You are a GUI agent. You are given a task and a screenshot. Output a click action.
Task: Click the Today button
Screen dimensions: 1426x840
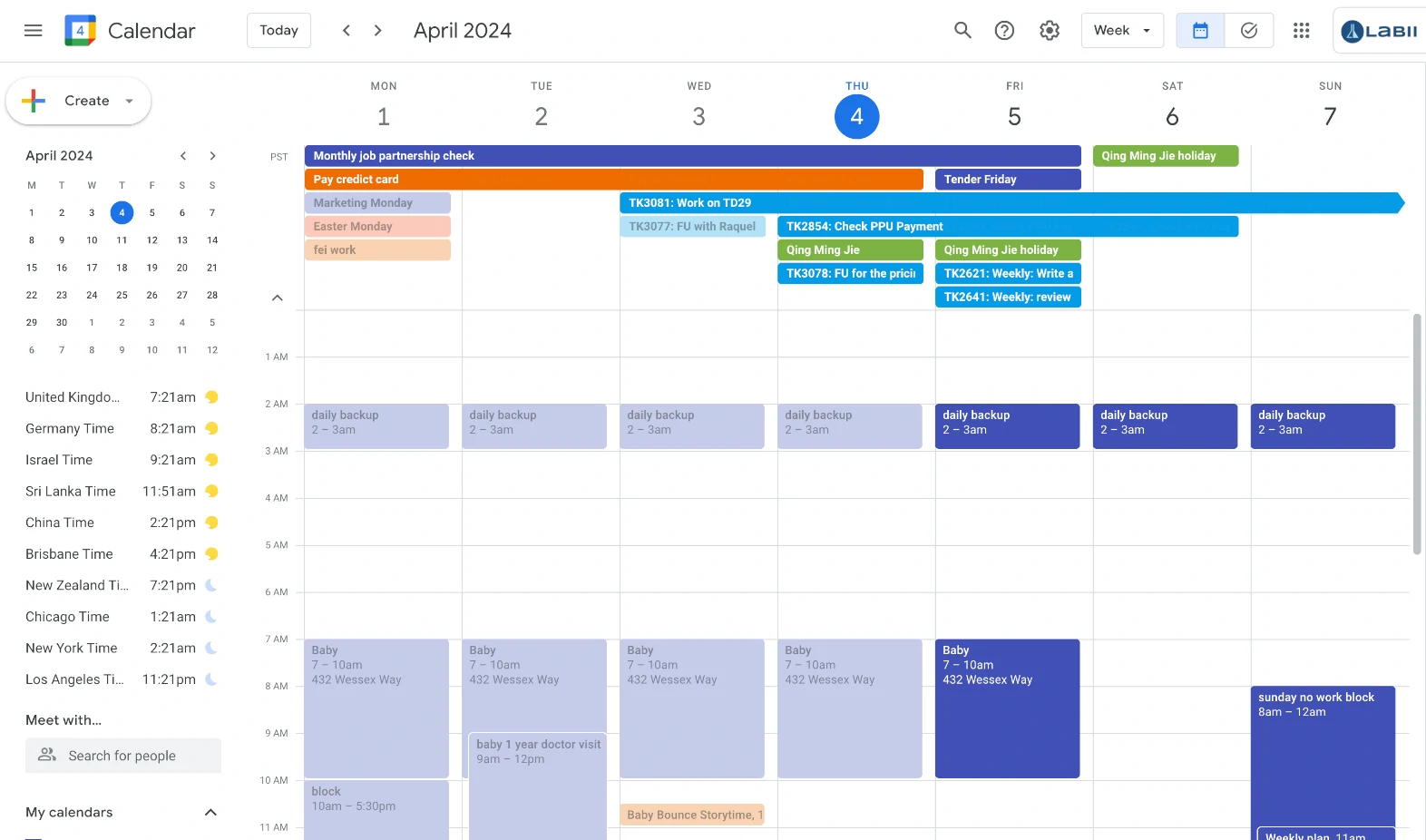coord(278,31)
